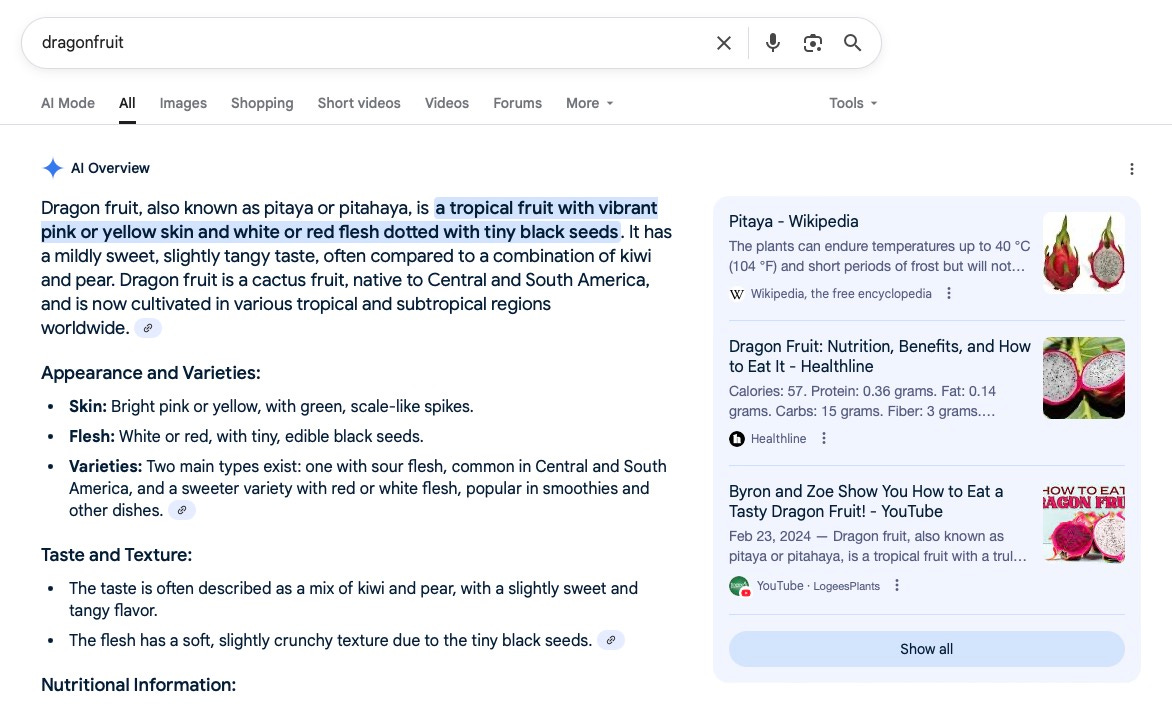1172x710 pixels.
Task: Switch to the Videos tab
Action: click(x=446, y=103)
